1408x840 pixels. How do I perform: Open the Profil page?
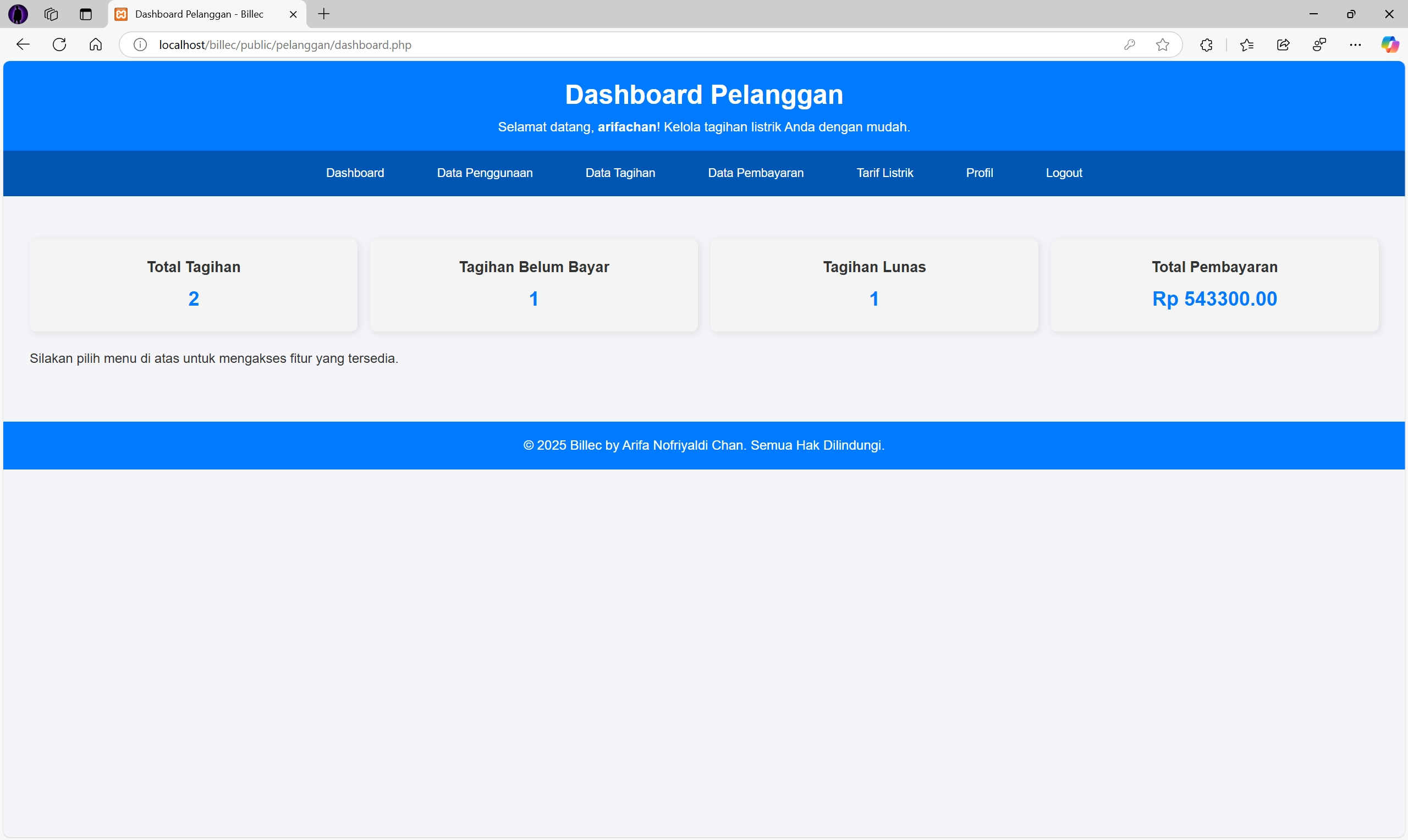tap(980, 173)
